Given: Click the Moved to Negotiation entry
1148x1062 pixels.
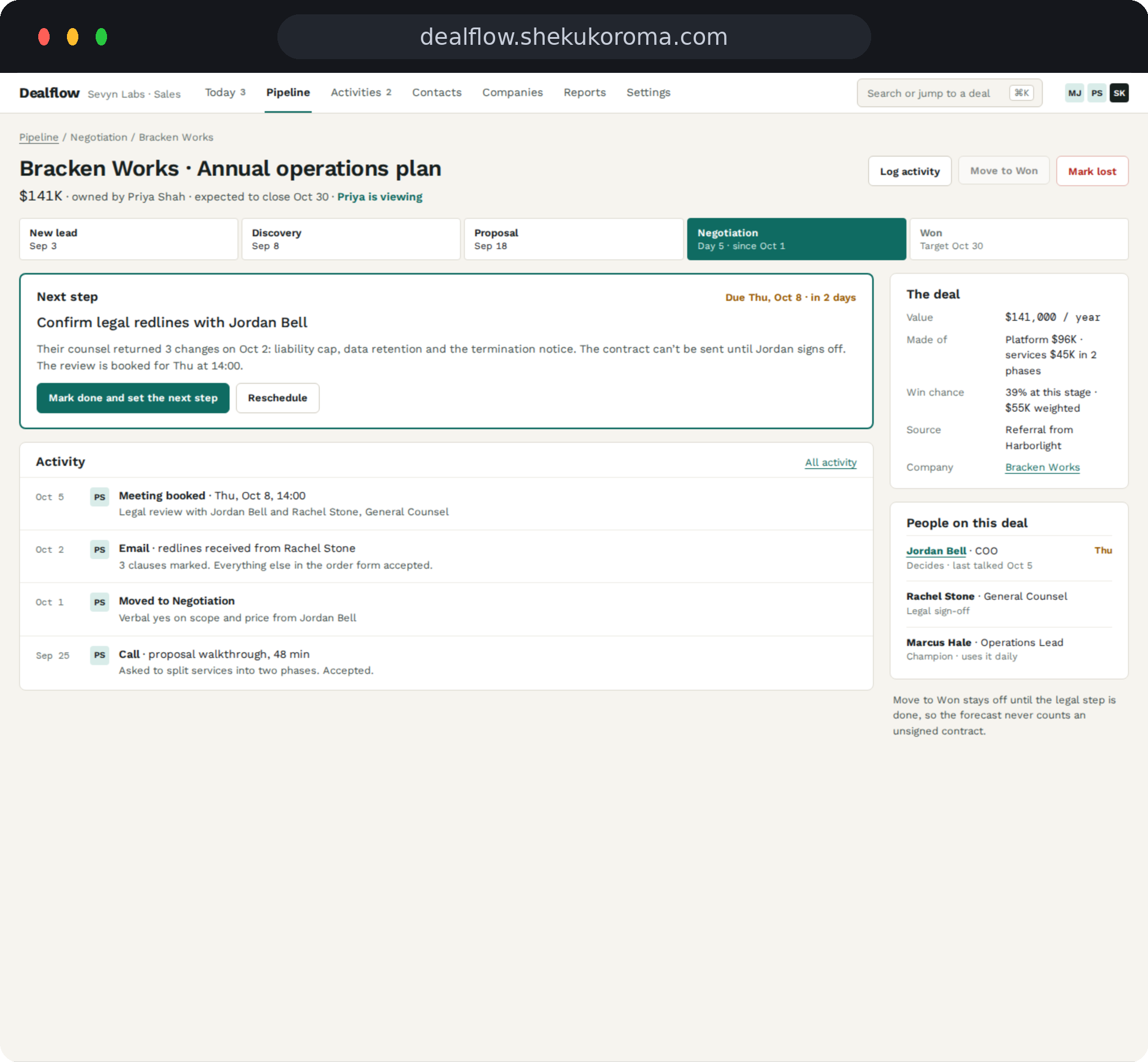Looking at the screenshot, I should [446, 609].
